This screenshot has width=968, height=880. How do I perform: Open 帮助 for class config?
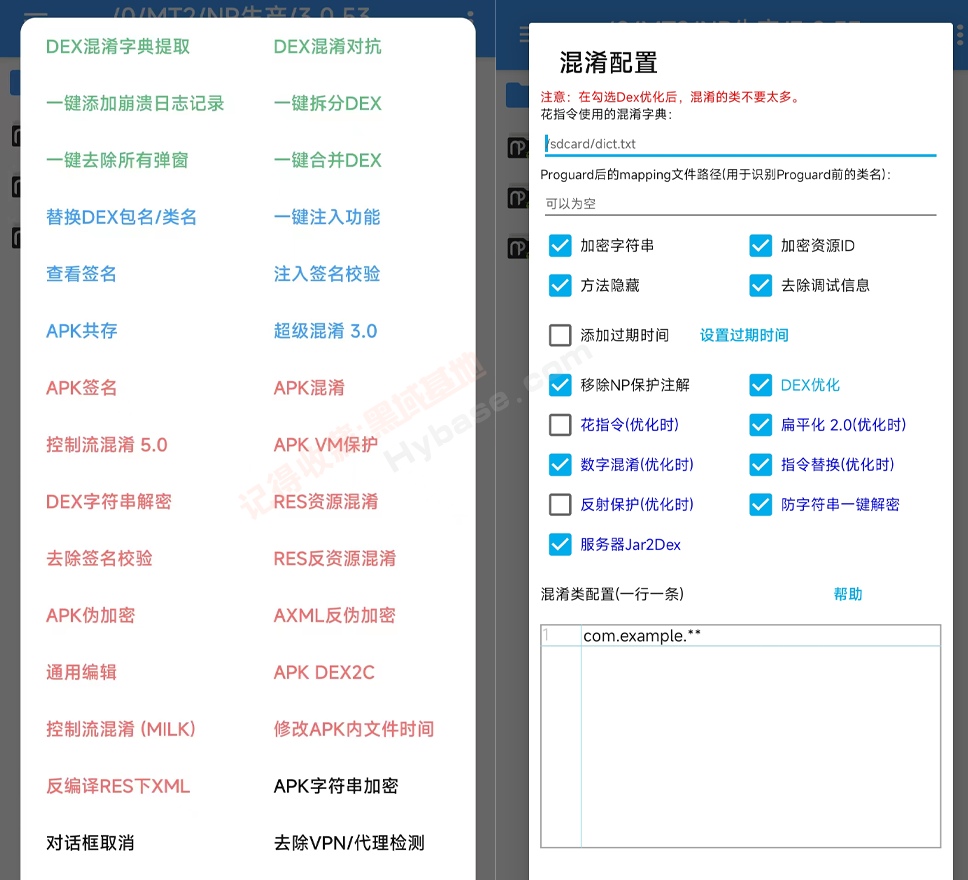point(848,594)
